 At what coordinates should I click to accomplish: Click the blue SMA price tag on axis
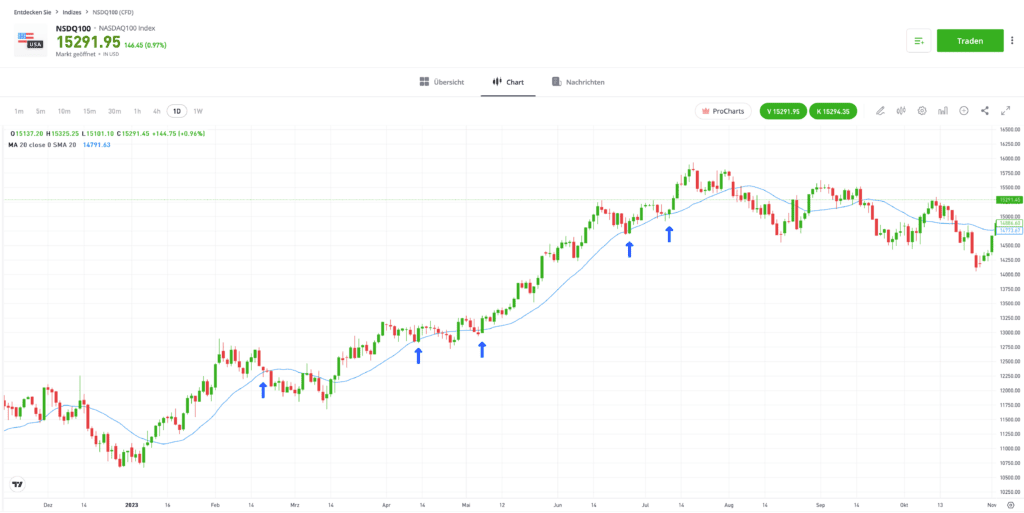pos(1009,230)
